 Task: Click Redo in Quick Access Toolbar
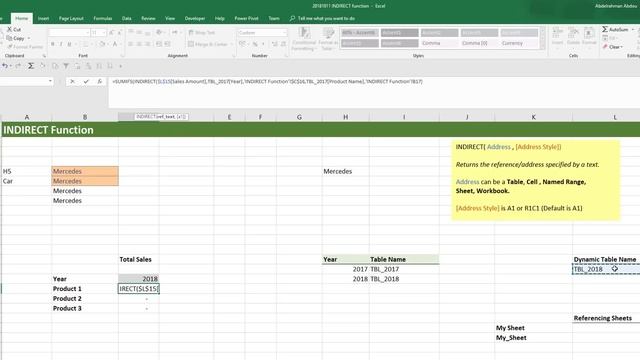coord(18,66)
